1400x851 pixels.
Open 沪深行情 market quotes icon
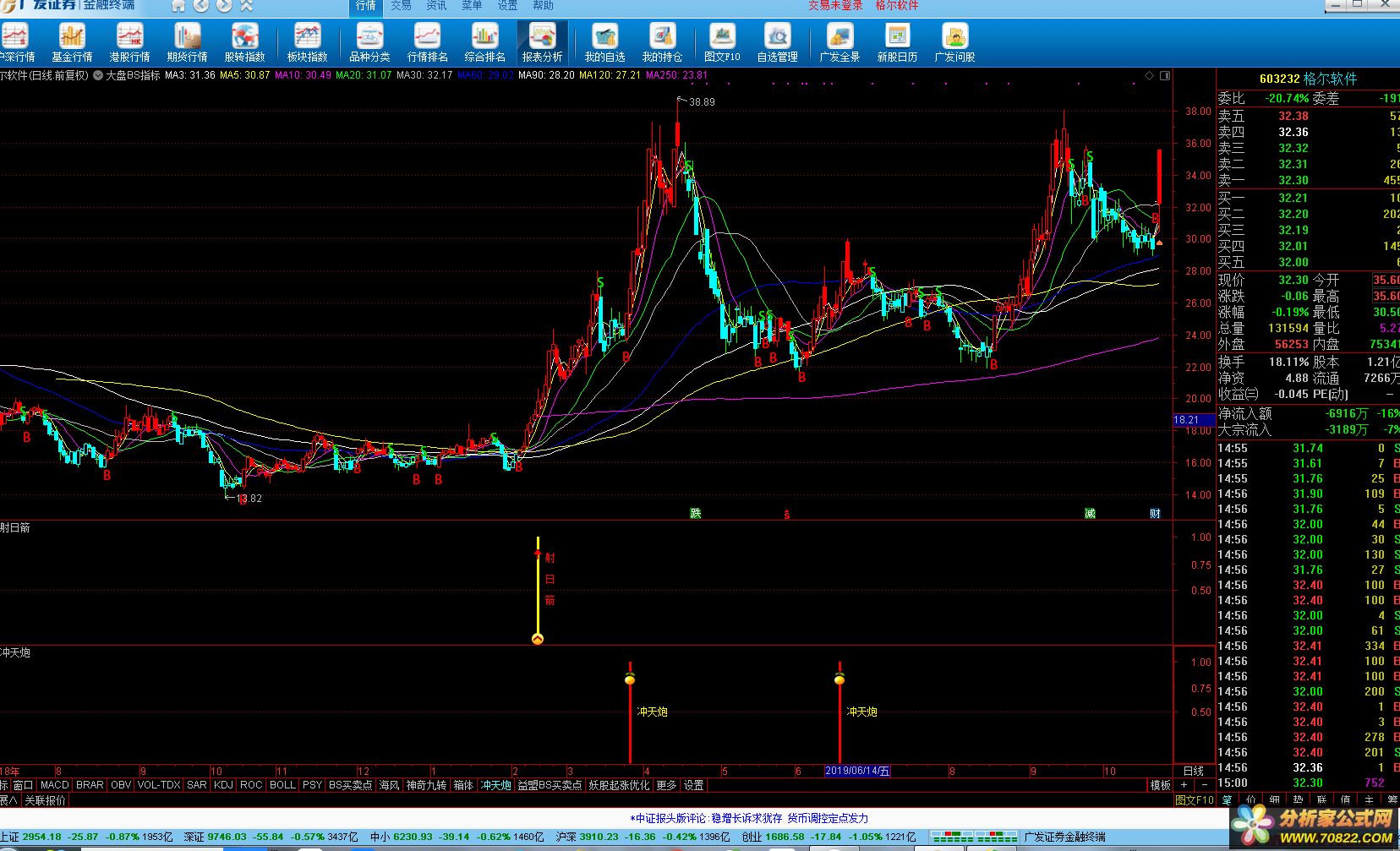17,42
